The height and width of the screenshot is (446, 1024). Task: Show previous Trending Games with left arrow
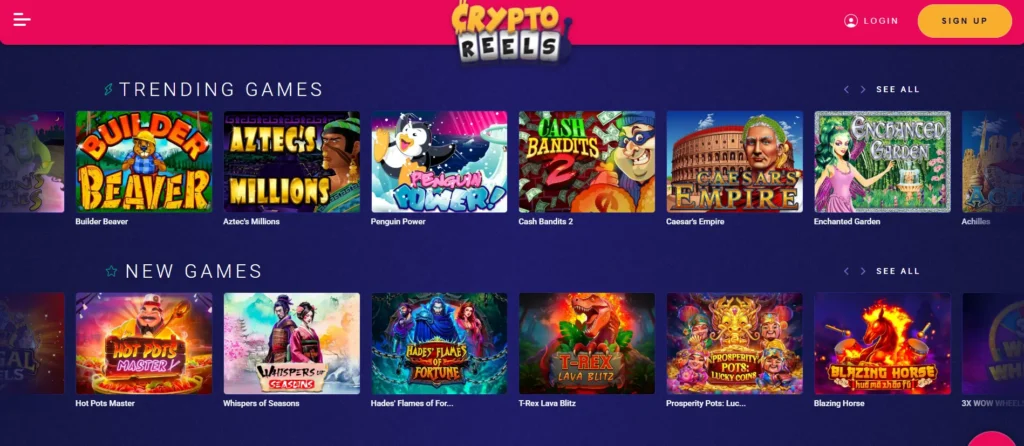tap(846, 89)
